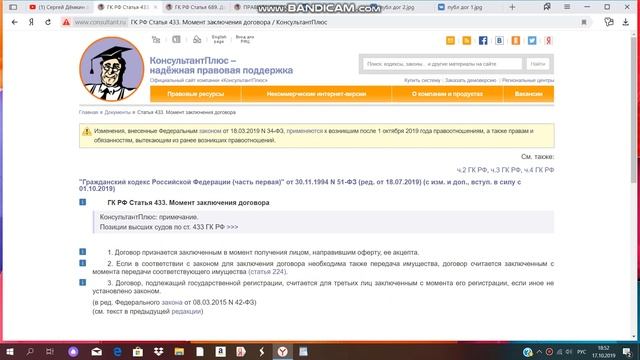This screenshot has height=360, width=640.
Task: Click the info icon beside paragraph 1
Action: click(82, 252)
